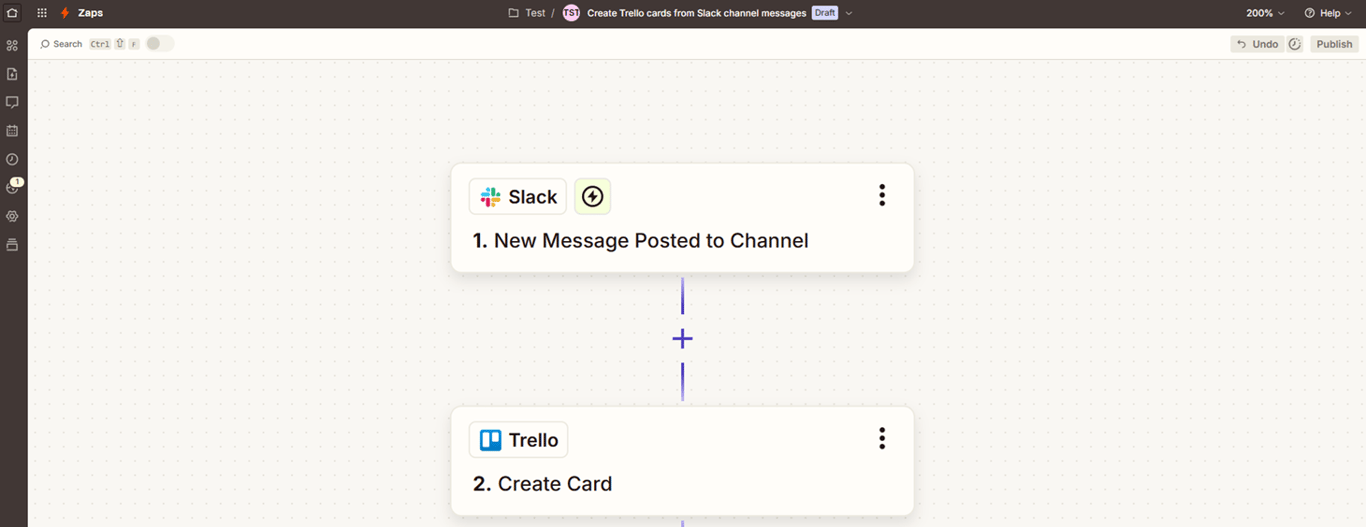This screenshot has height=527, width=1366.
Task: Open the Test folder breadcrumb
Action: pyautogui.click(x=527, y=13)
